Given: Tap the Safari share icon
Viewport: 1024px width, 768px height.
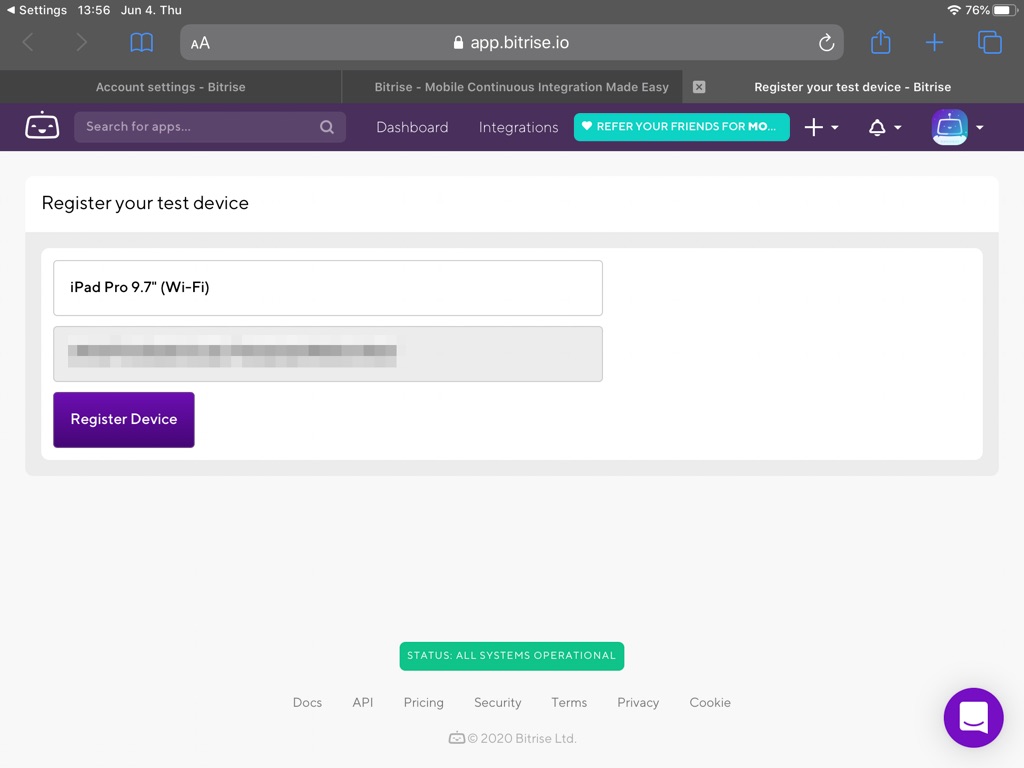Looking at the screenshot, I should (x=880, y=42).
